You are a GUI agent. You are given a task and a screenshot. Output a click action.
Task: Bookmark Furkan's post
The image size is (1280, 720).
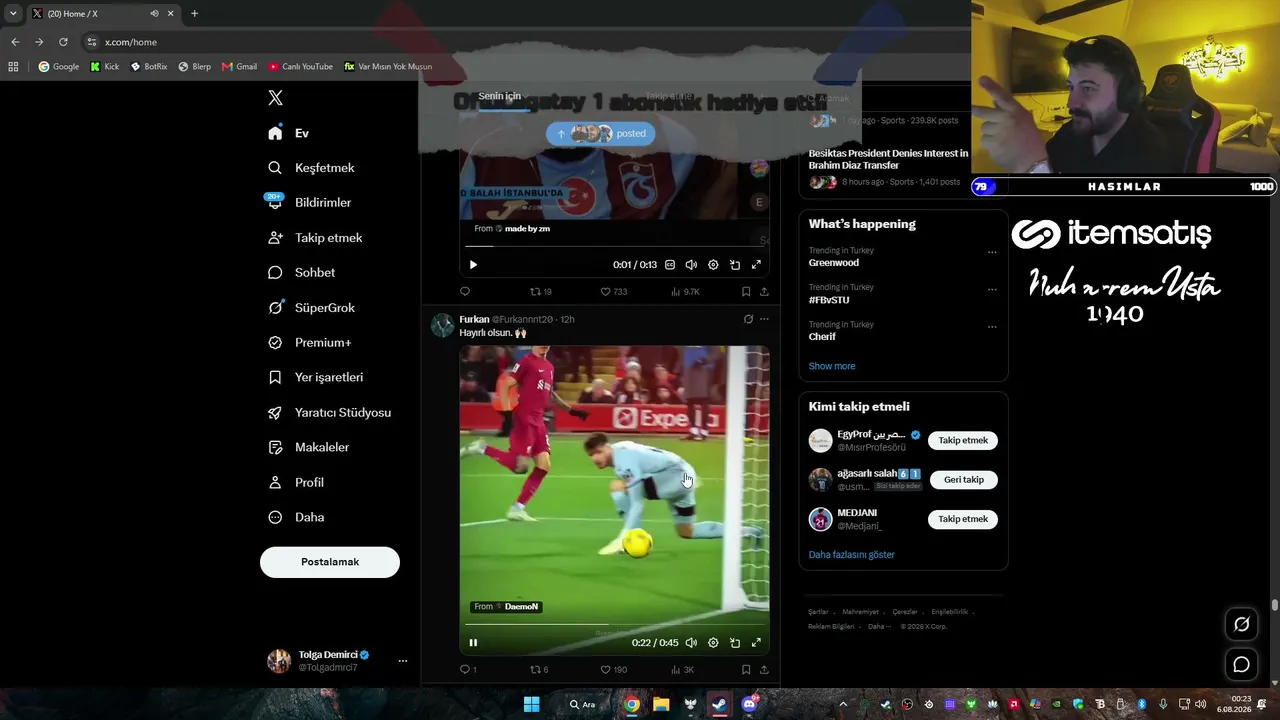point(746,670)
